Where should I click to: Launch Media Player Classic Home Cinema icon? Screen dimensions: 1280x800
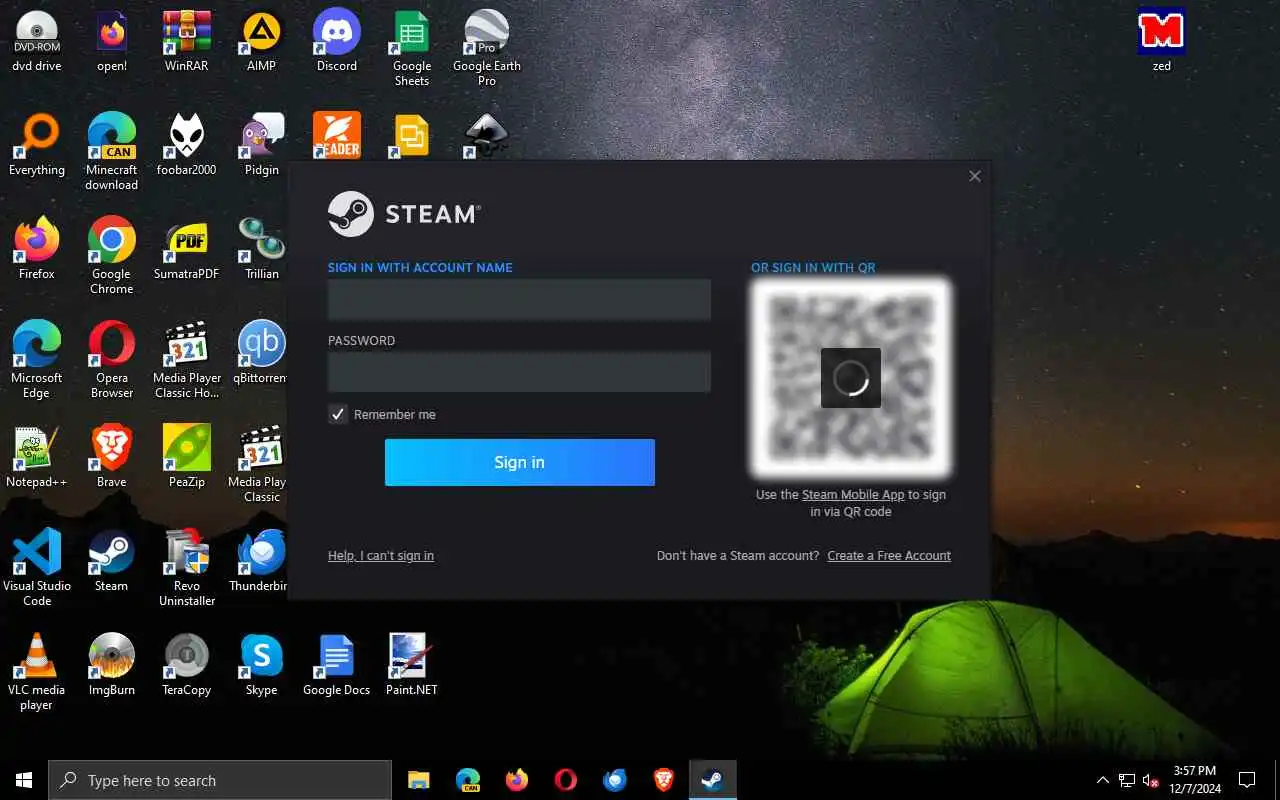[x=187, y=360]
